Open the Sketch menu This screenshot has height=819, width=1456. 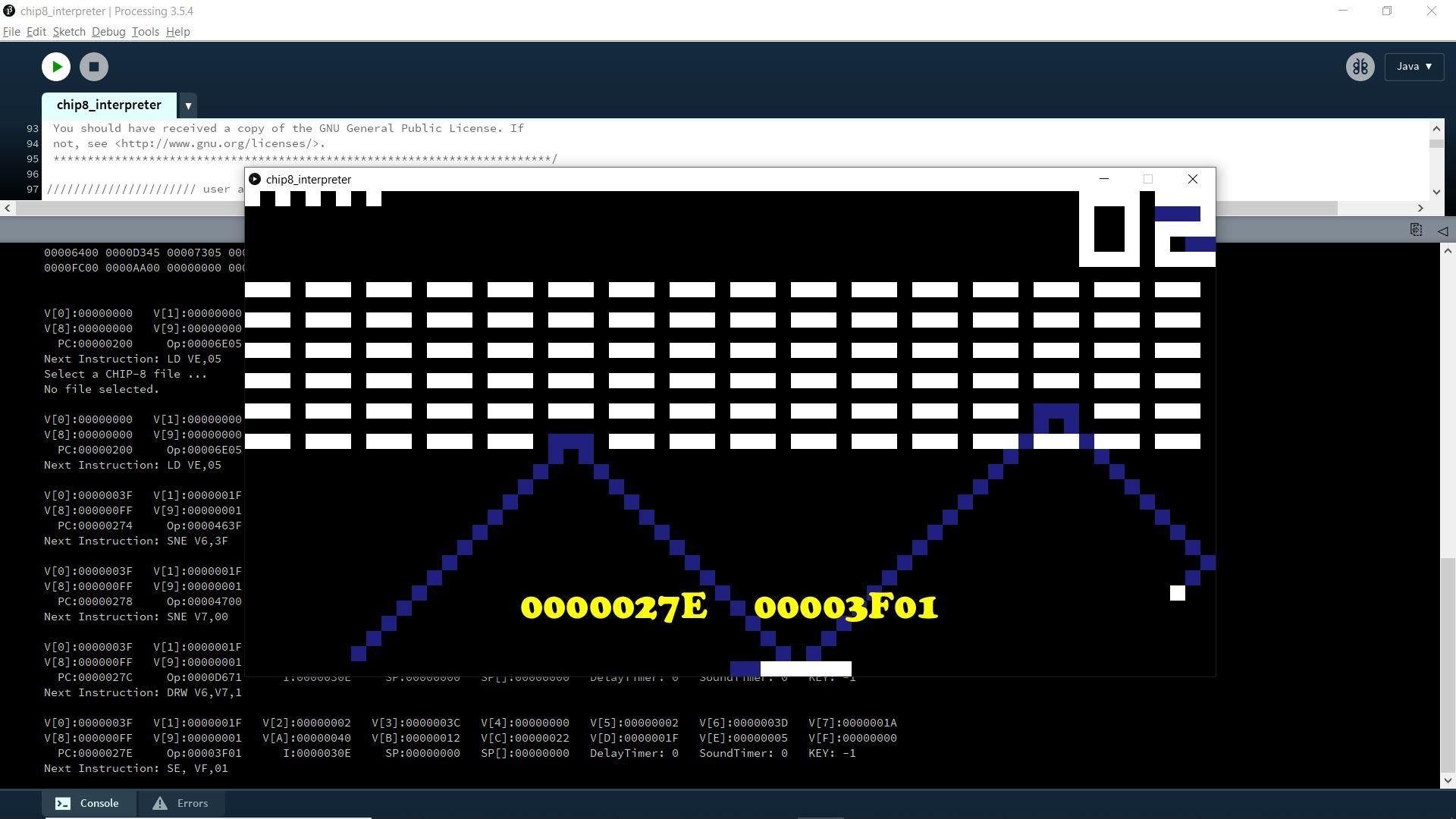pyautogui.click(x=68, y=32)
